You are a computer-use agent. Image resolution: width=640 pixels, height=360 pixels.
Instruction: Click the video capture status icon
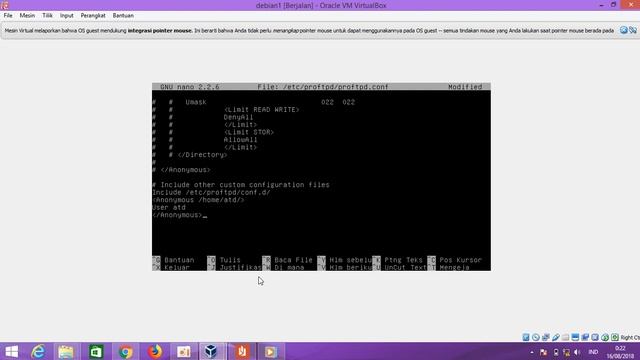[585, 337]
